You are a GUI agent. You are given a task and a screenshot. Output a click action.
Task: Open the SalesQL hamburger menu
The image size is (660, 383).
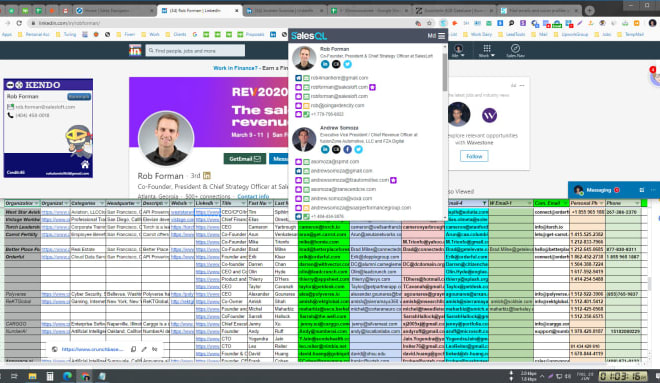click(x=441, y=36)
